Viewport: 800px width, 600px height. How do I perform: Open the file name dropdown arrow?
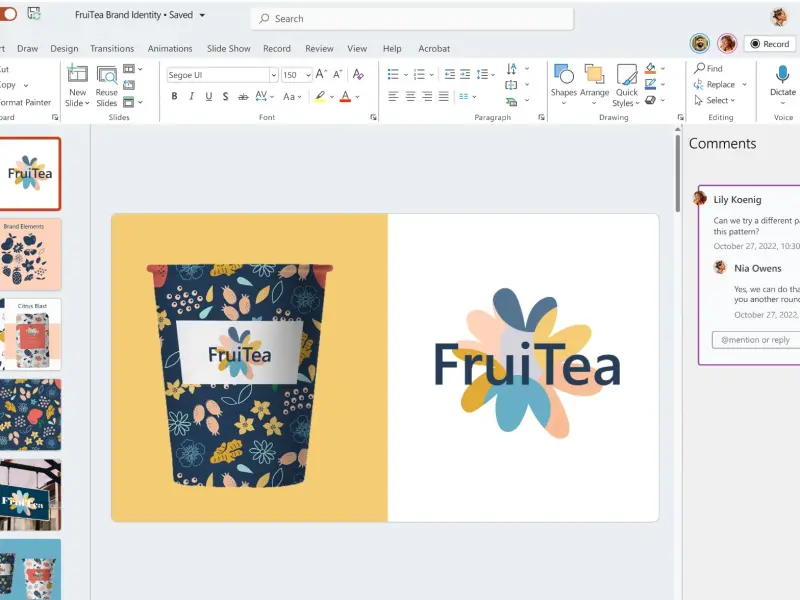pyautogui.click(x=202, y=15)
